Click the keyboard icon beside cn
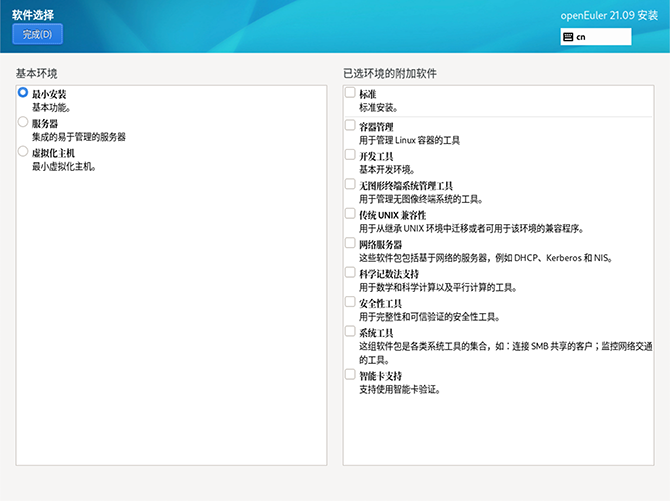Screen dimensions: 670x501 (568, 37)
